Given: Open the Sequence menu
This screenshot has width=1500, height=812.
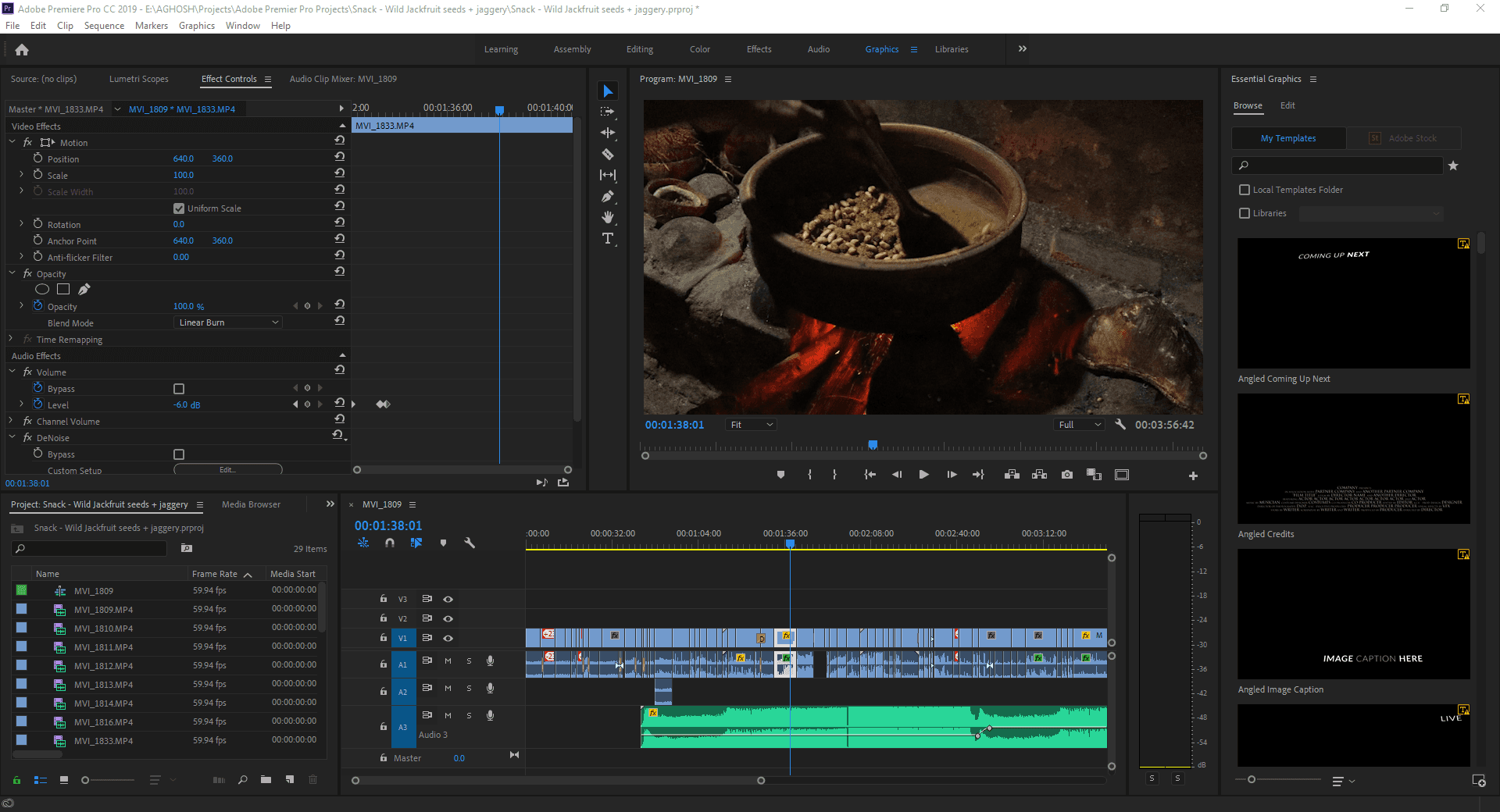Looking at the screenshot, I should 104,25.
